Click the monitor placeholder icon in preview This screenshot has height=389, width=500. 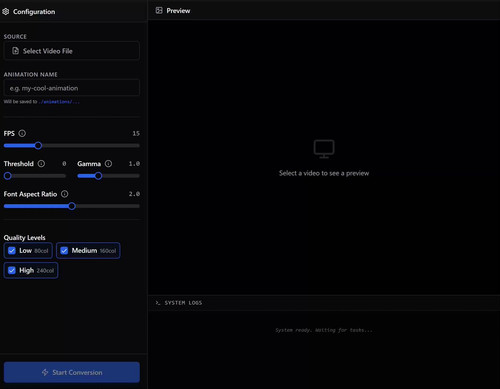click(324, 149)
